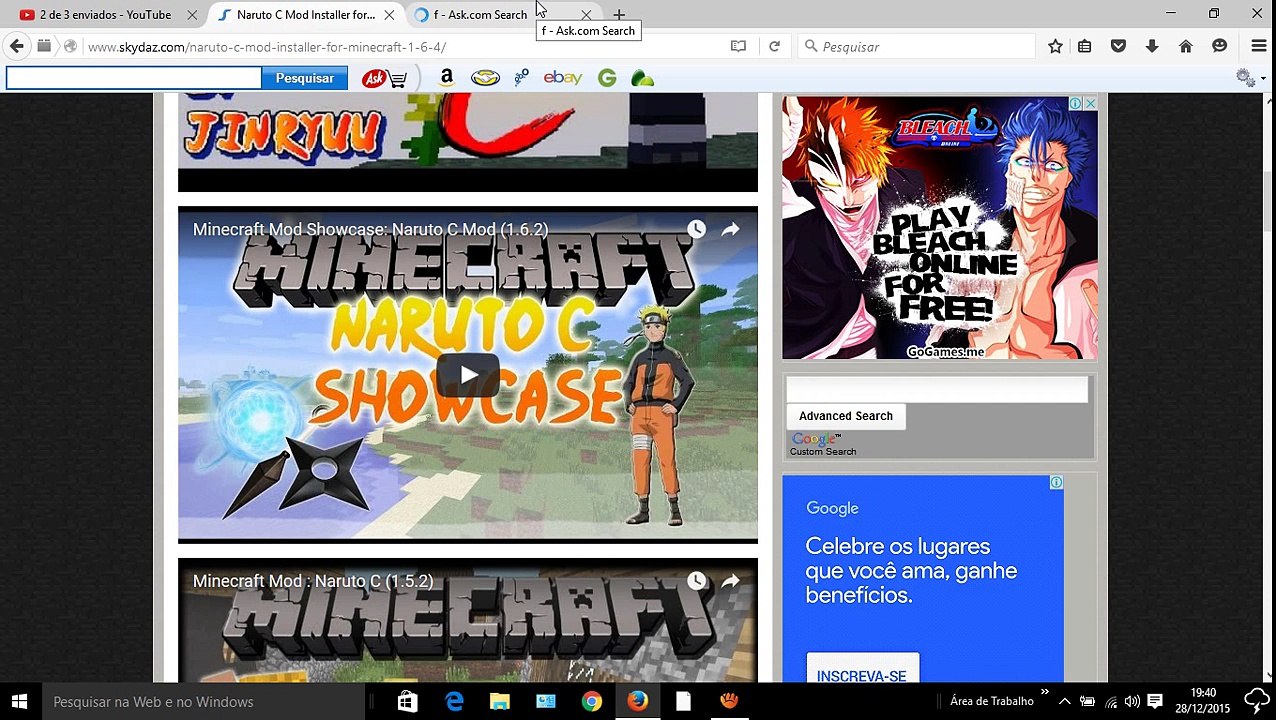Share the Naruto C 1.5.2 video

pos(730,581)
